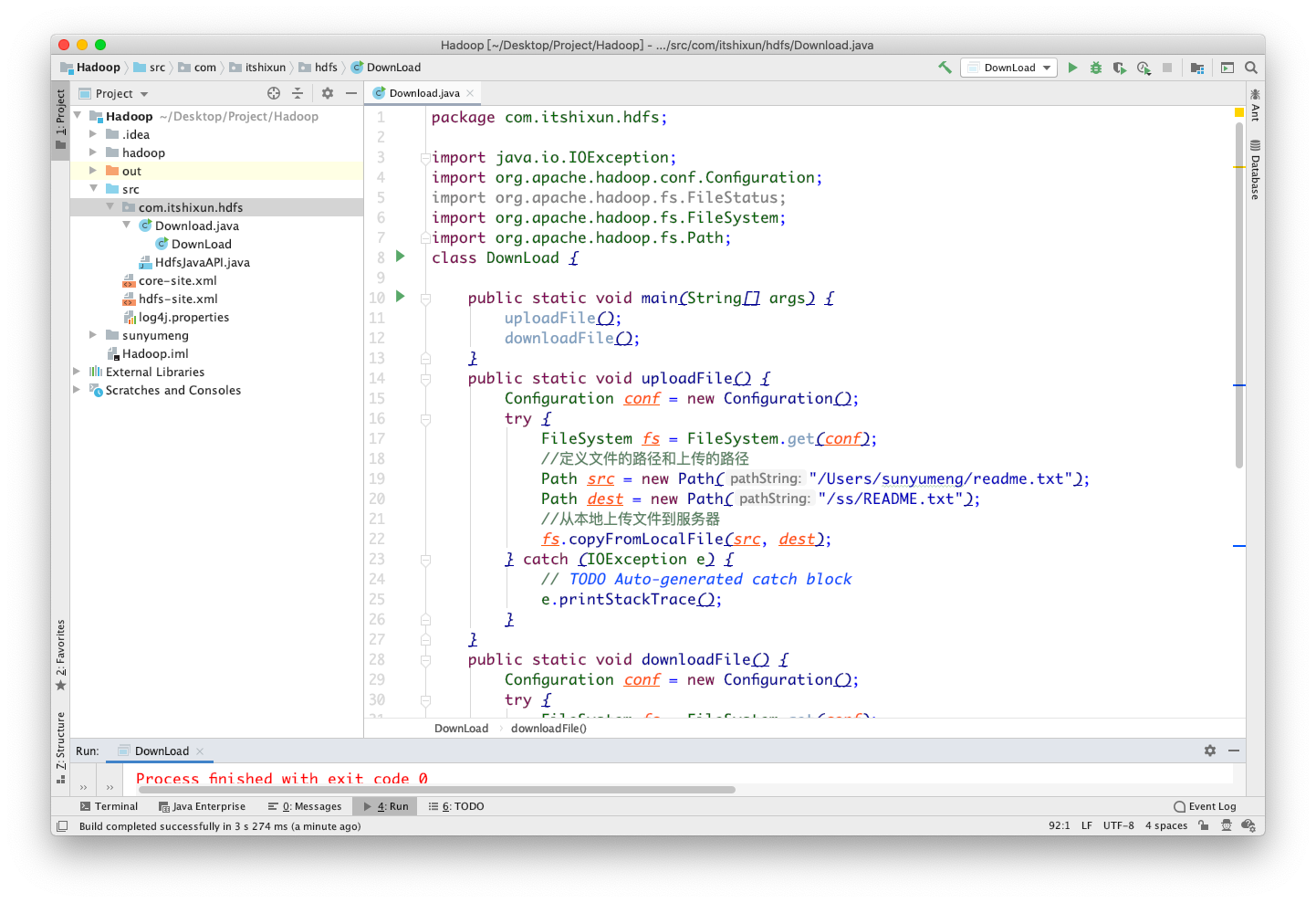Open the Project view selector dropdown arrow
The width and height of the screenshot is (1316, 903).
click(x=144, y=94)
